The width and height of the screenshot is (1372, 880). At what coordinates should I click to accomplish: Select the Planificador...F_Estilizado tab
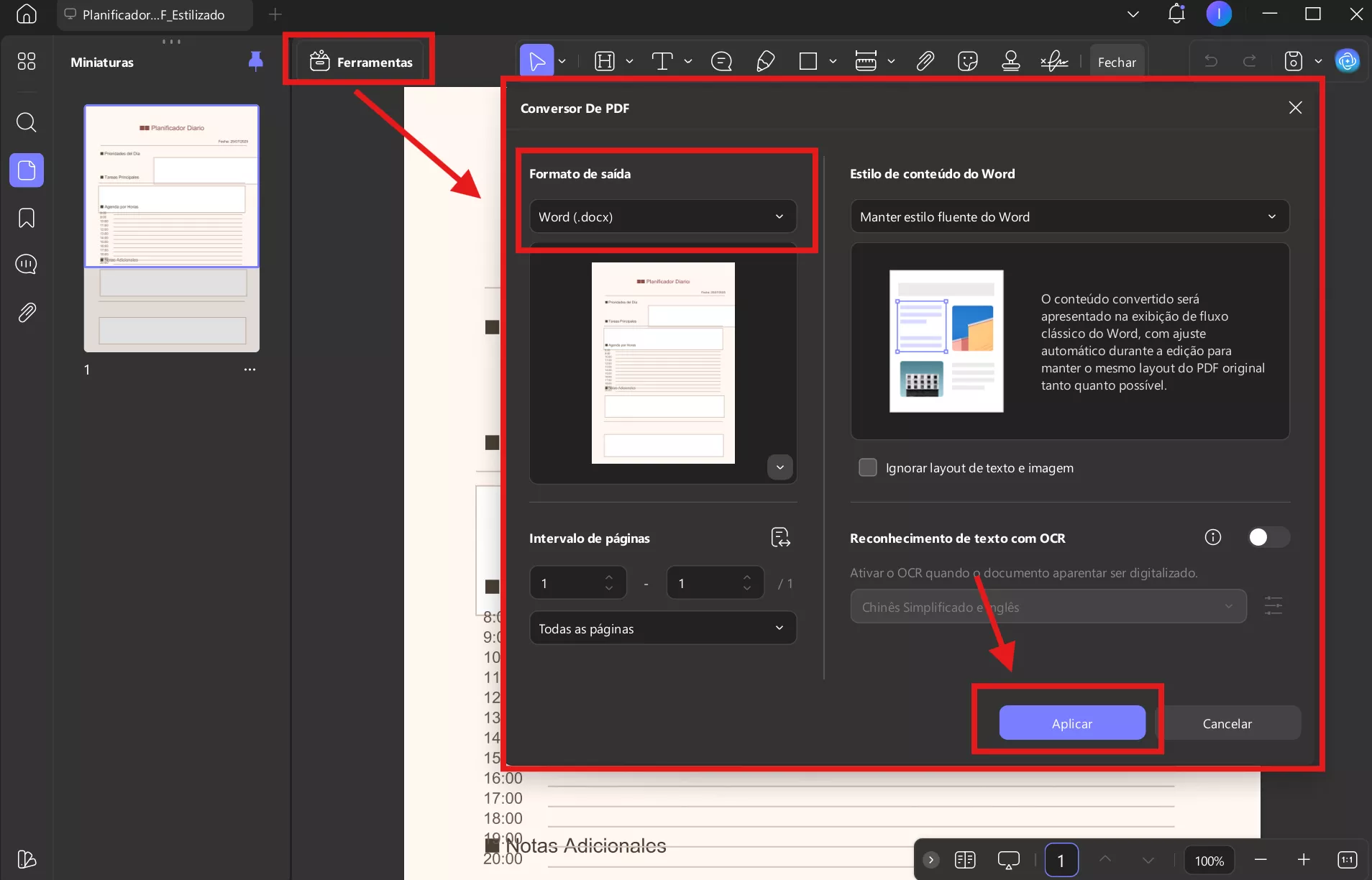[x=152, y=14]
